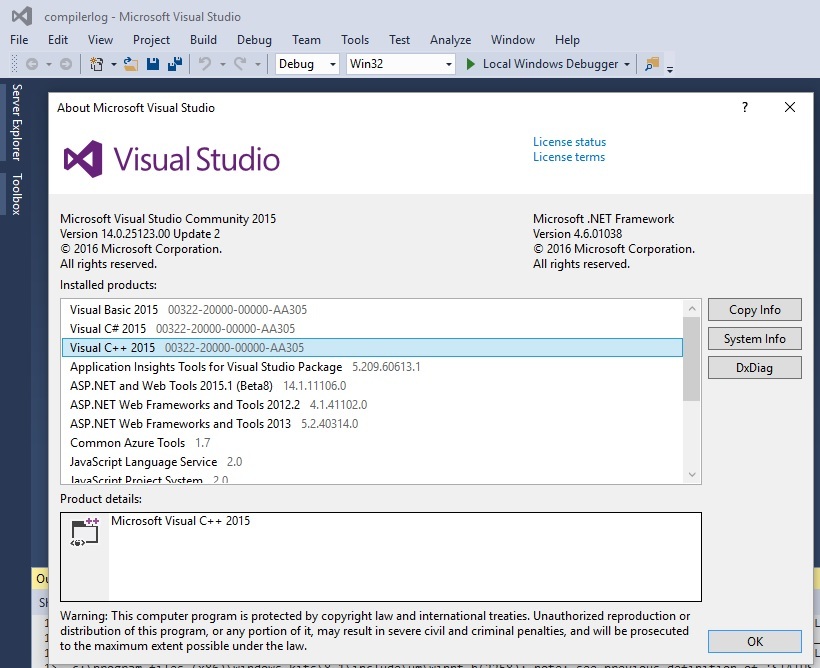Expand the New Project dropdown arrow
820x668 pixels.
coord(113,64)
